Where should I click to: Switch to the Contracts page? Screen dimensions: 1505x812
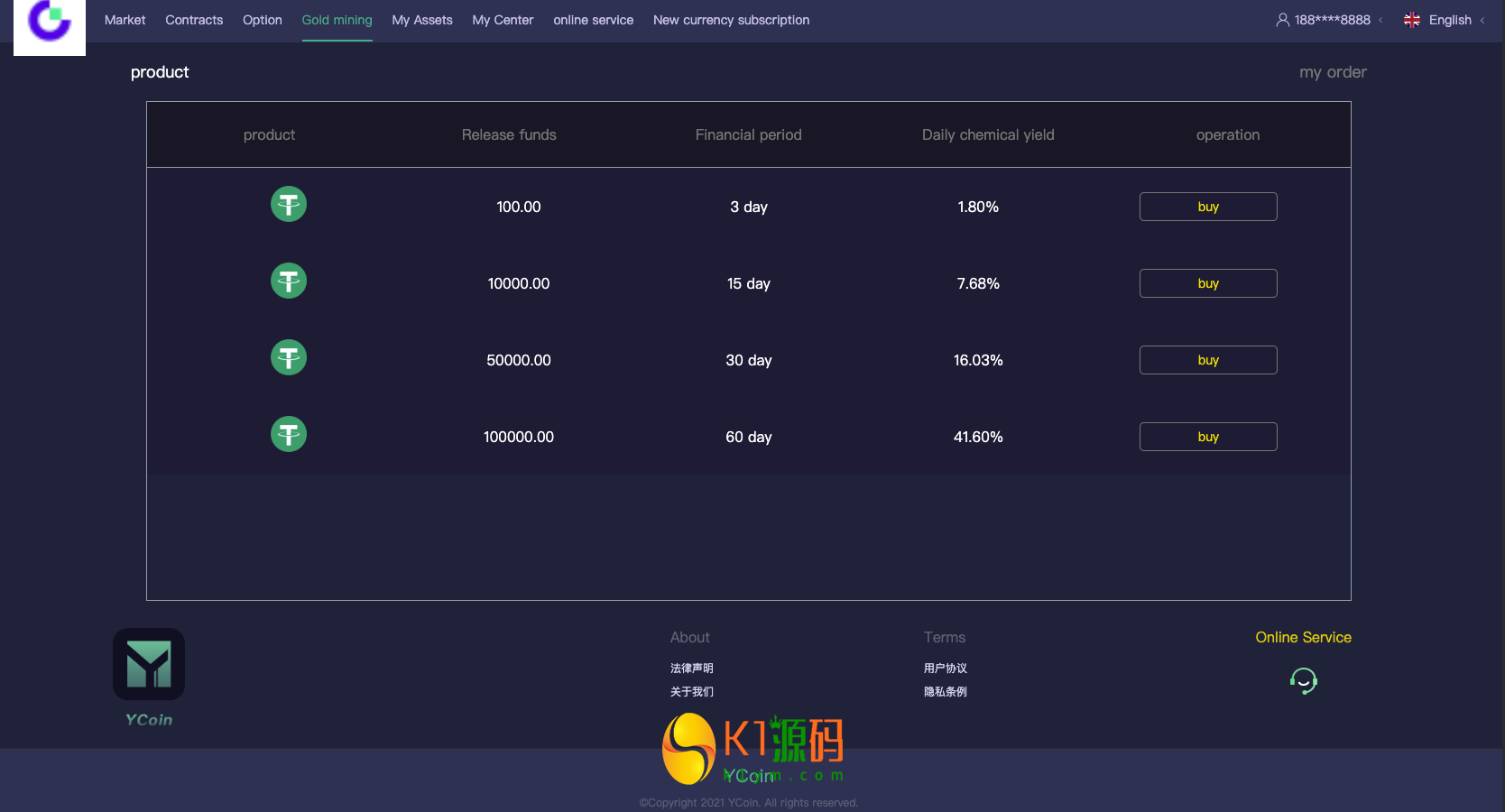click(194, 20)
